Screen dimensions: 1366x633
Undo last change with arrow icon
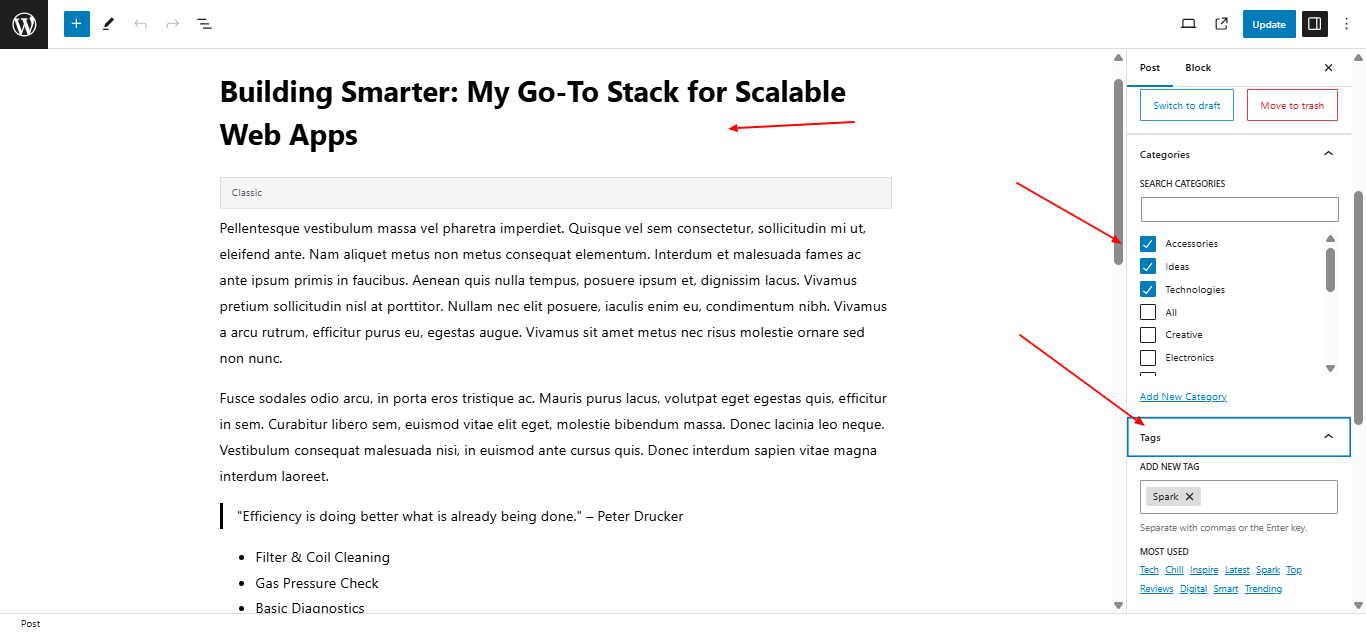coord(141,24)
